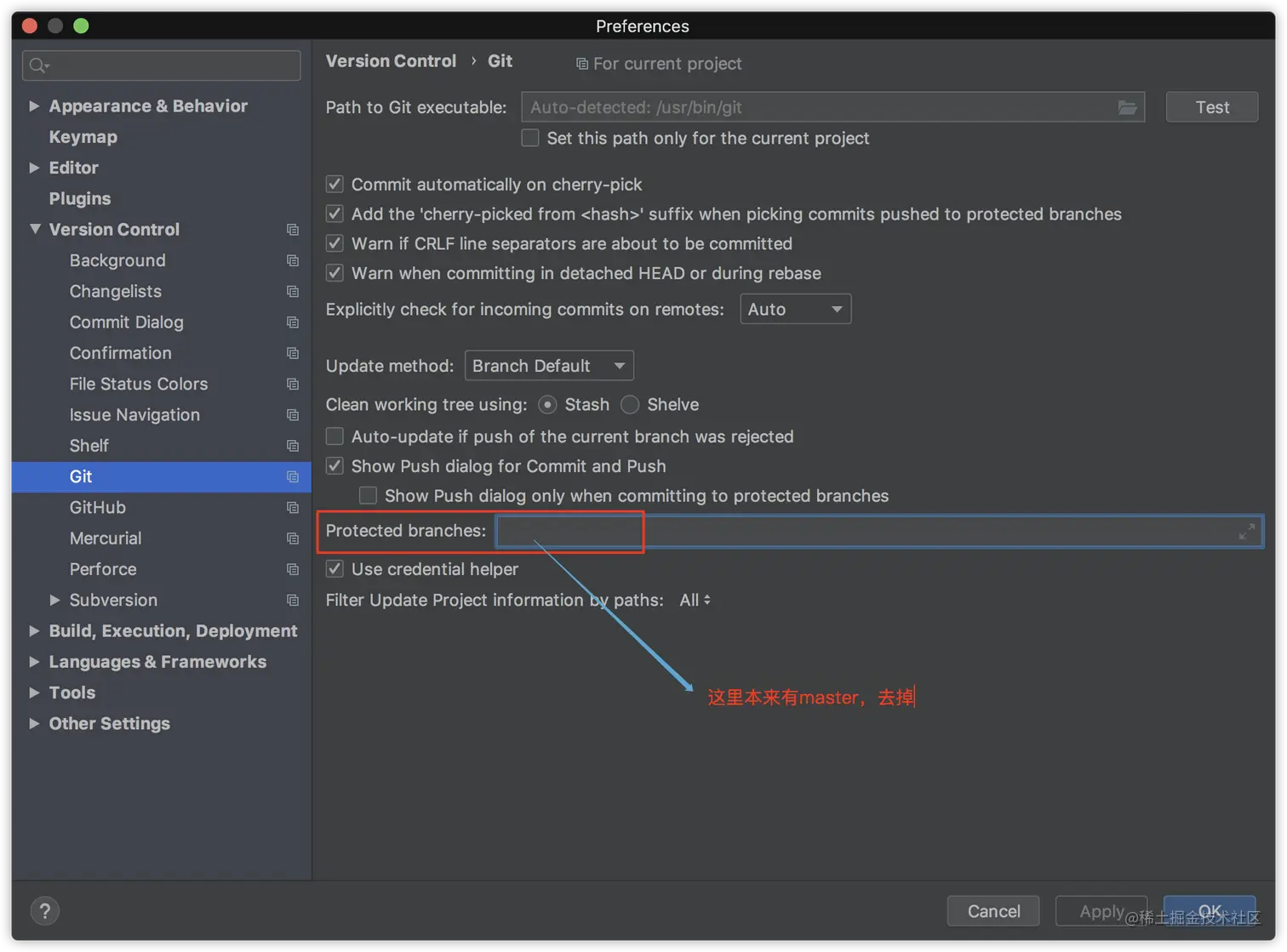Viewport: 1287px width, 952px height.
Task: Uncheck 'Commit automatically on cherry-pick'
Action: (x=334, y=184)
